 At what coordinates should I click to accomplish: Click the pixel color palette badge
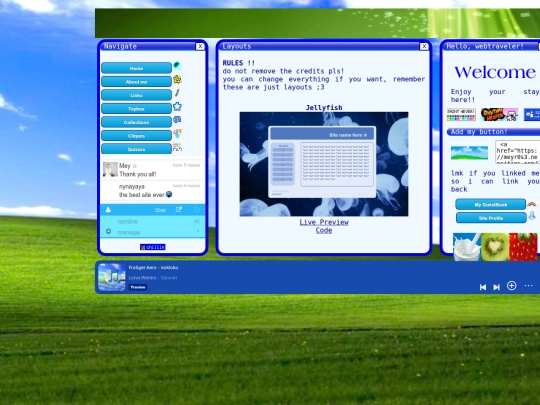(x=461, y=115)
